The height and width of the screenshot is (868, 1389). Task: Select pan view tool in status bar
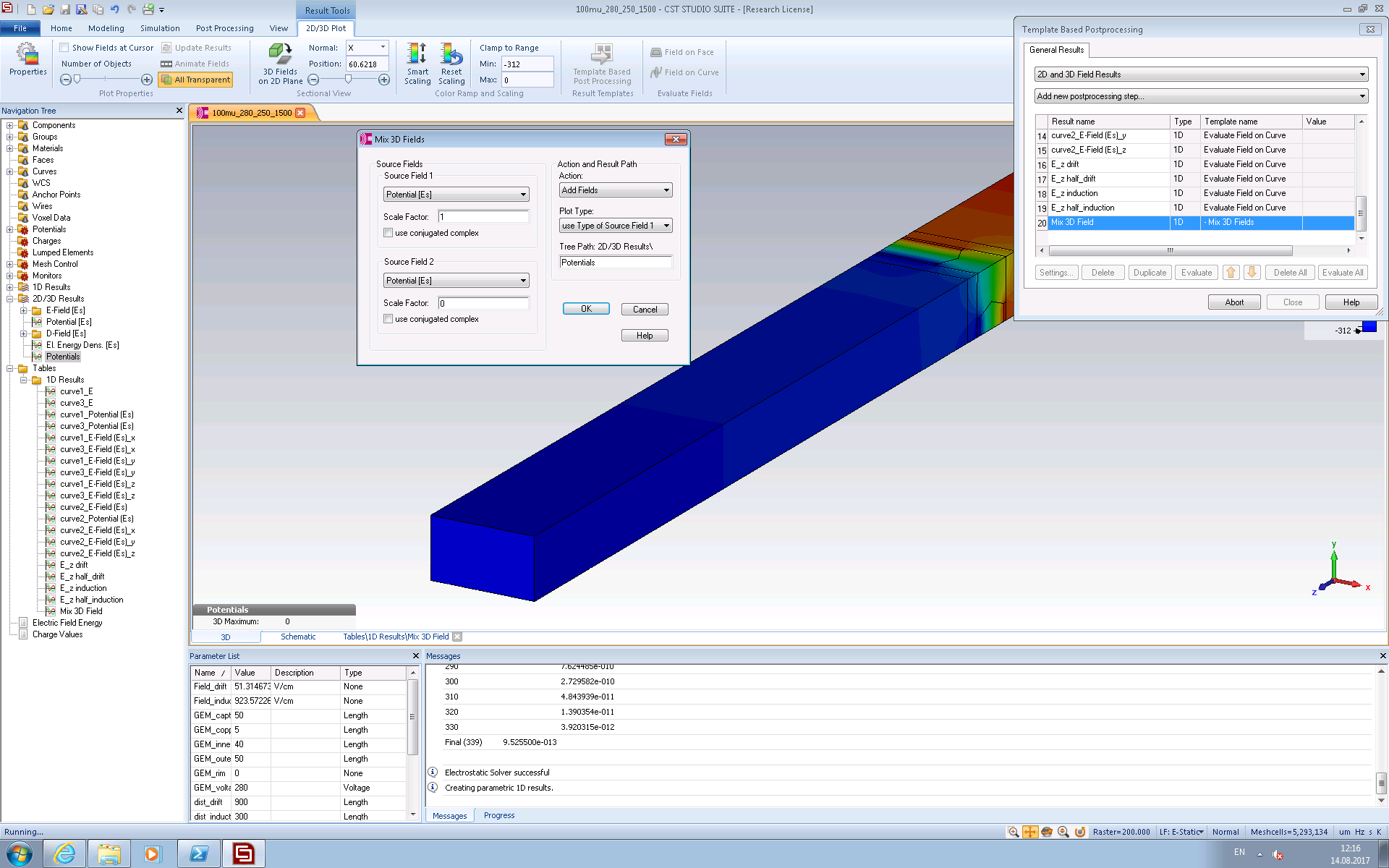(1030, 832)
